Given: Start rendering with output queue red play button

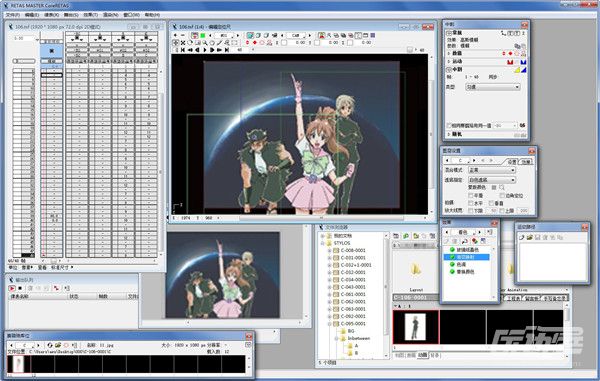Looking at the screenshot, I should (x=12, y=288).
